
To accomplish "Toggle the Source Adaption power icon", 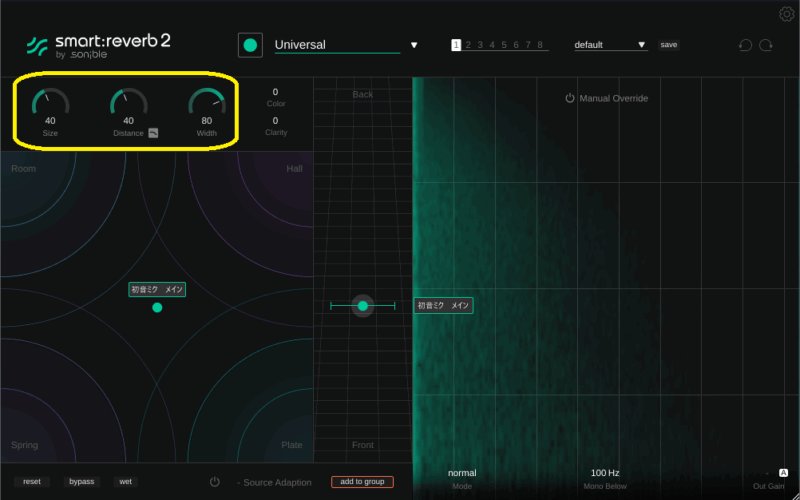I will point(215,482).
